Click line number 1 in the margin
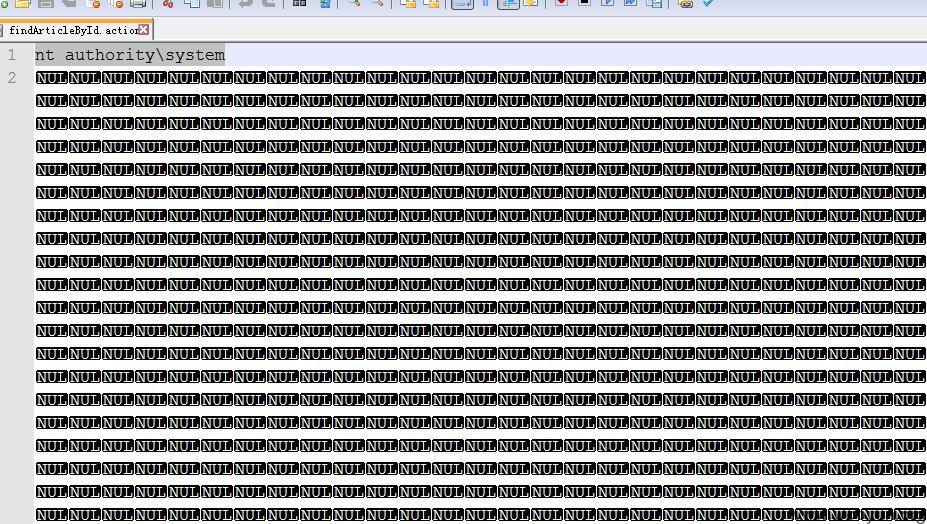The height and width of the screenshot is (524, 927). tap(12, 55)
